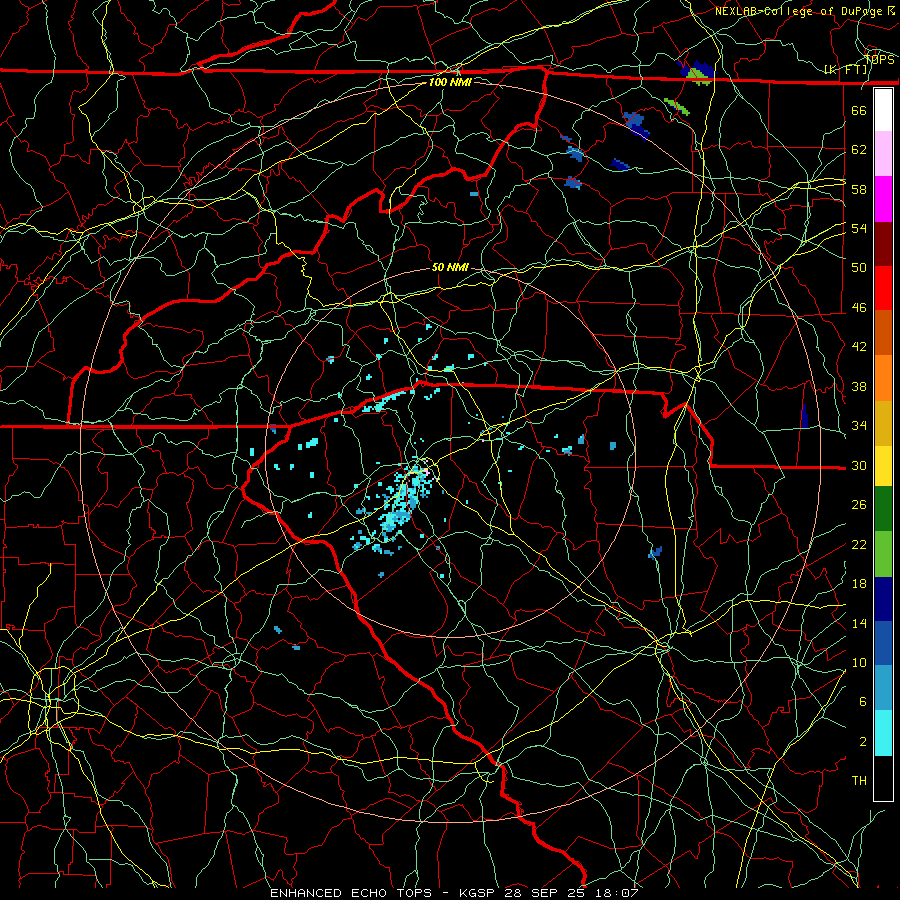The width and height of the screenshot is (900, 900).
Task: Click the 50 value on the legend scale
Action: click(859, 267)
